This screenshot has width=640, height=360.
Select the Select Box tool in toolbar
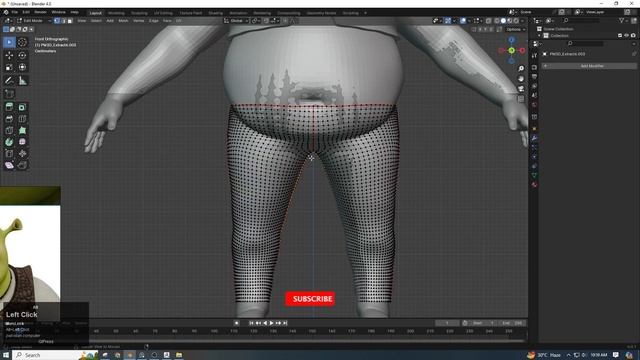[9, 42]
